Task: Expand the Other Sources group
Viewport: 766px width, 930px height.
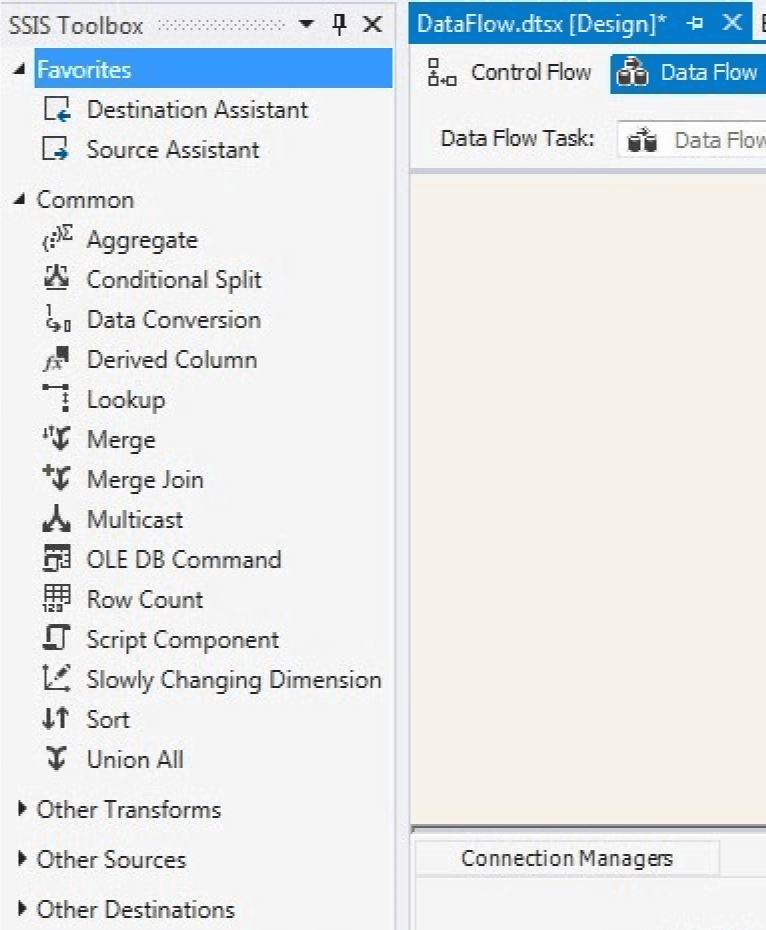Action: coord(22,859)
